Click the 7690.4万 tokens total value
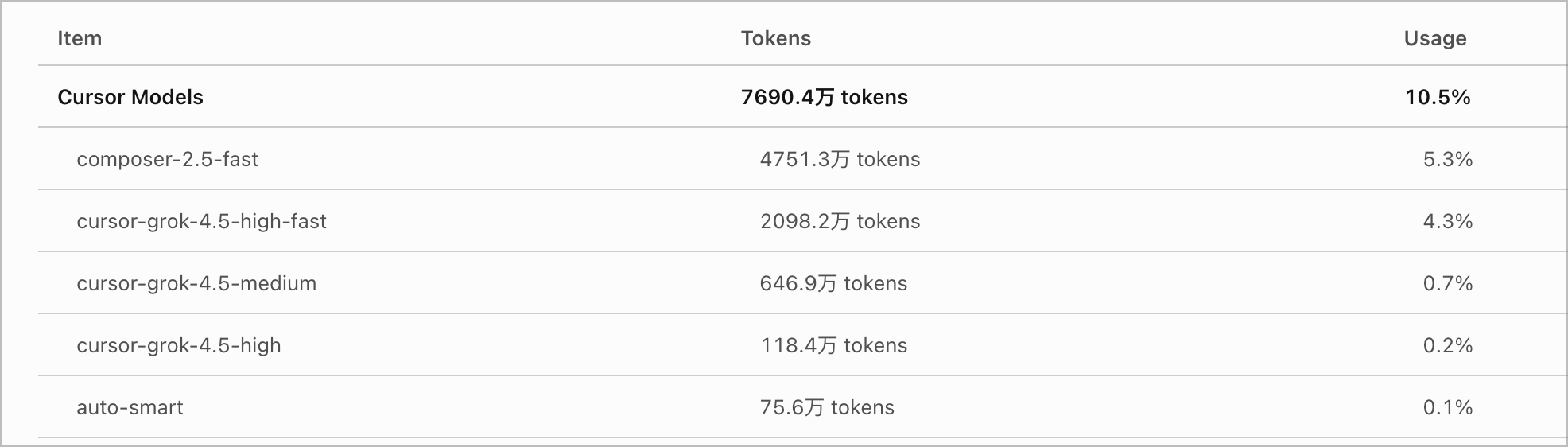This screenshot has width=1568, height=447. tap(825, 97)
